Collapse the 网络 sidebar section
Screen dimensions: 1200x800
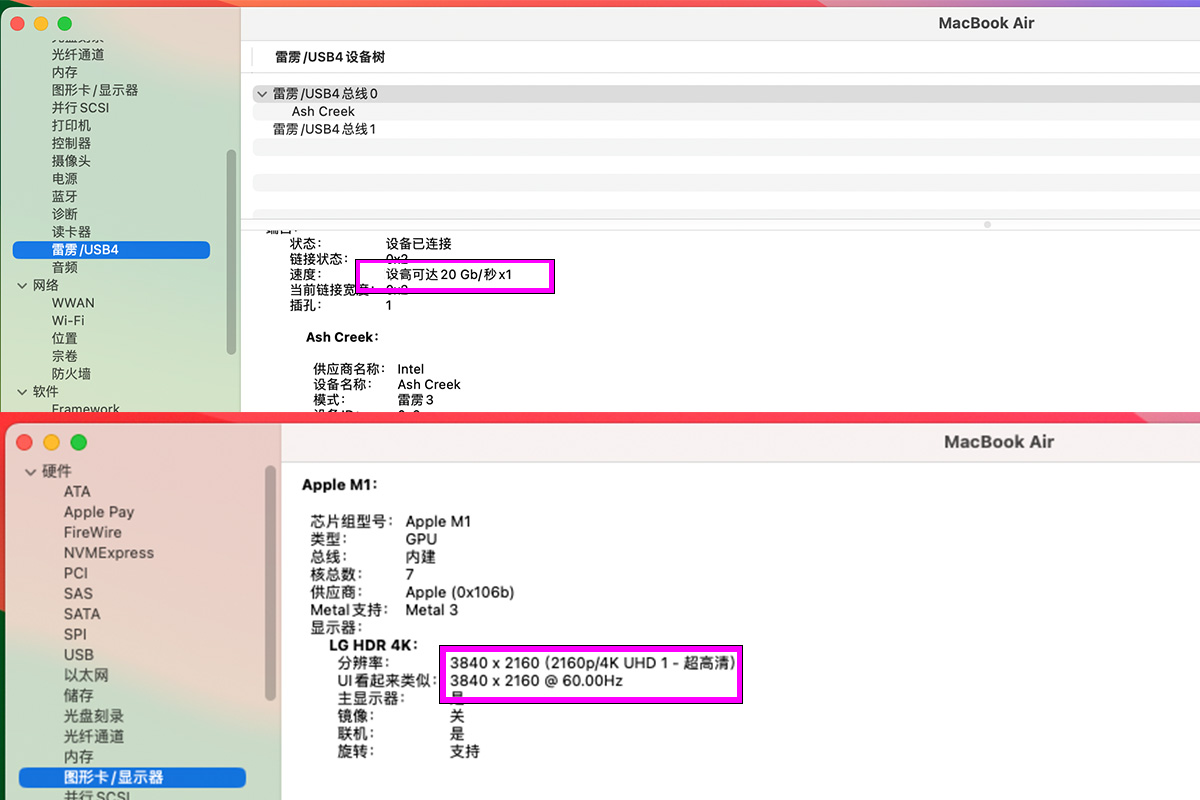pyautogui.click(x=23, y=285)
